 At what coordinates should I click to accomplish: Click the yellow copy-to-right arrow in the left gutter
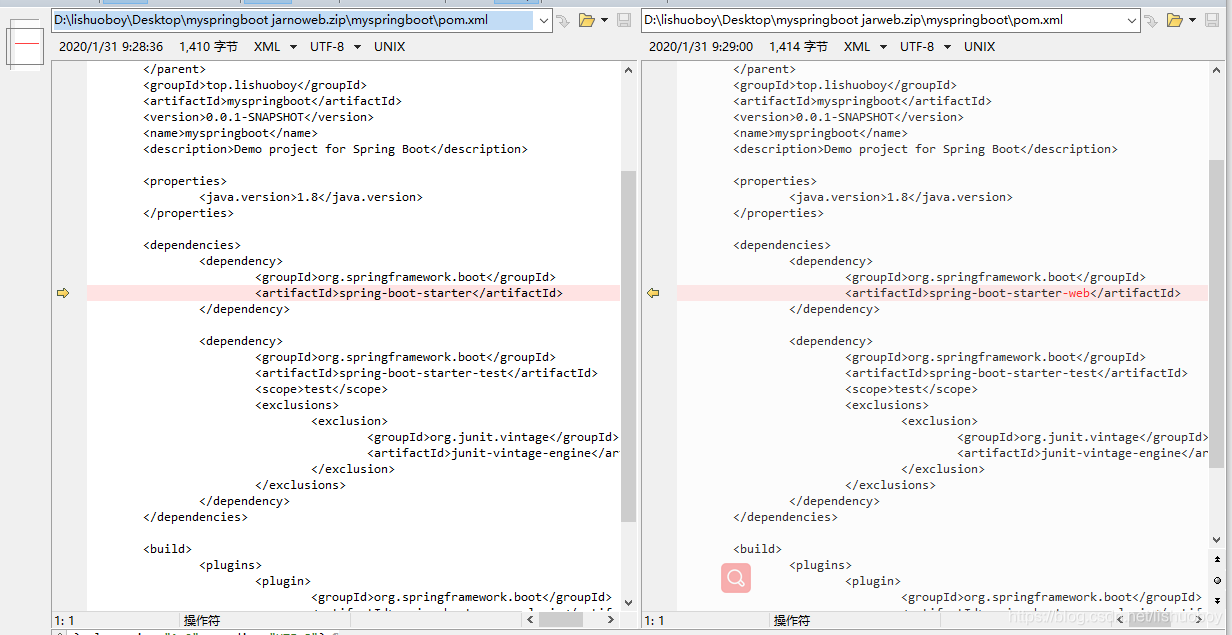63,293
